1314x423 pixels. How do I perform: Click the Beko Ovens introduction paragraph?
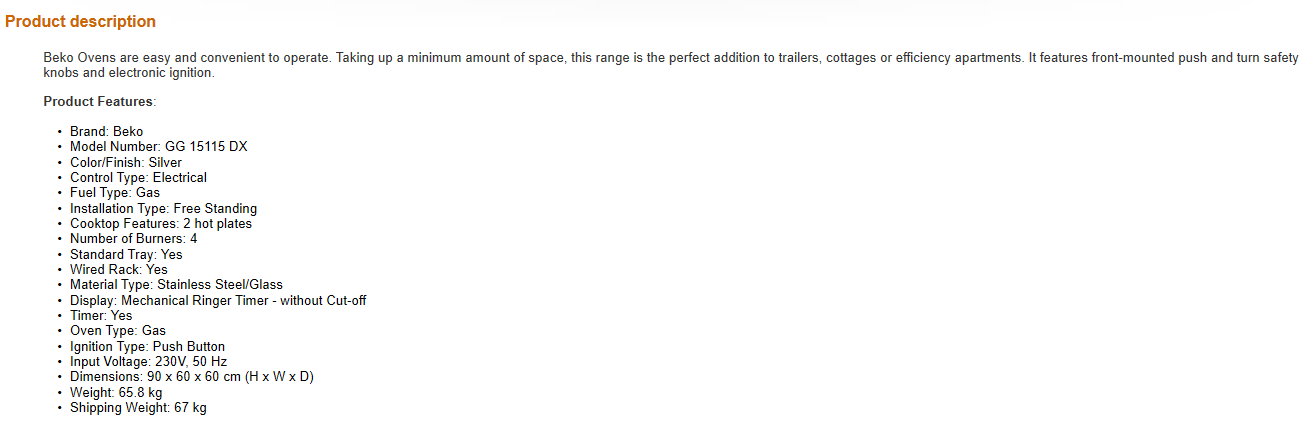tap(670, 65)
